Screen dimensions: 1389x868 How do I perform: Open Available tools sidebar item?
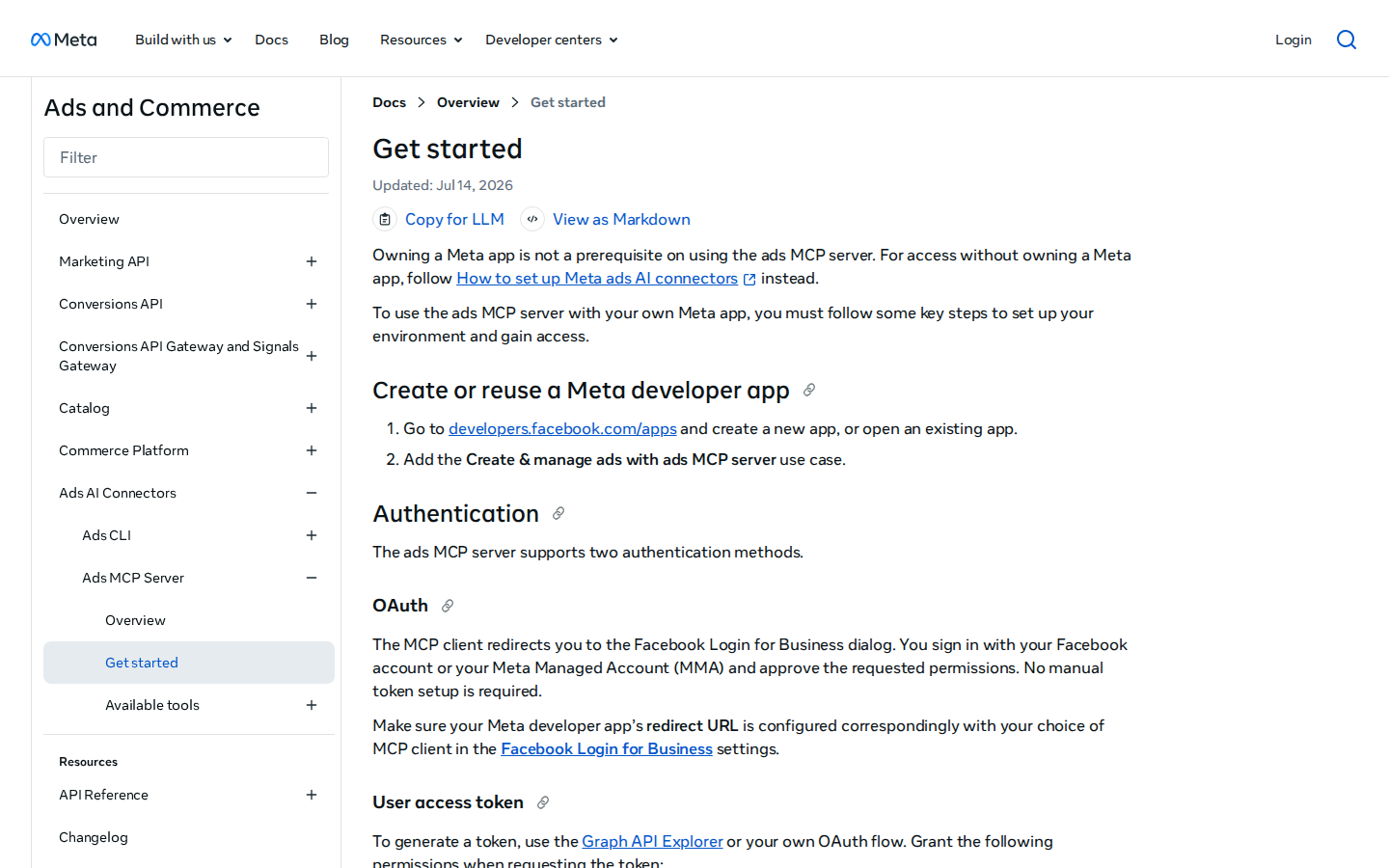click(152, 705)
